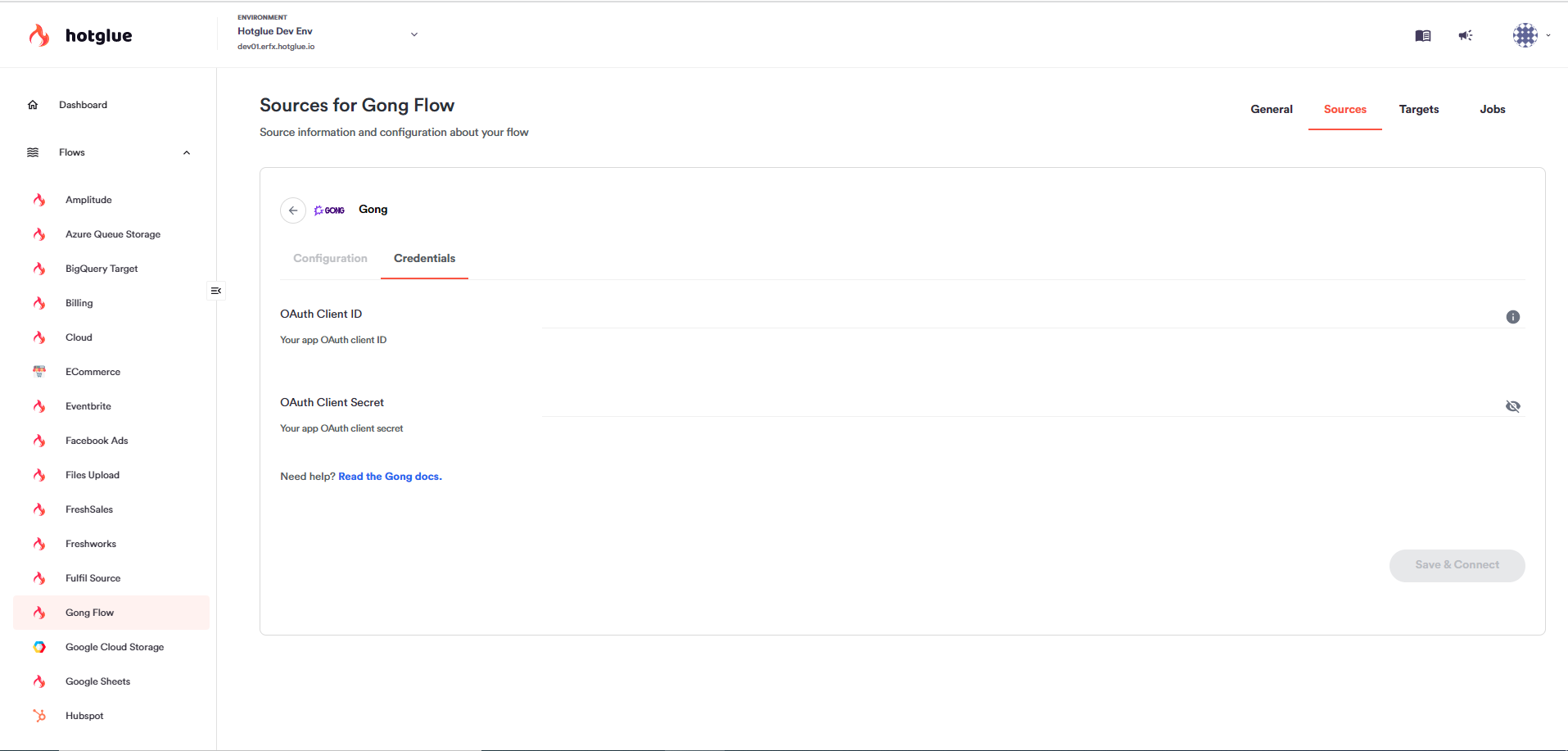
Task: Open the Configuration tab
Action: (330, 258)
